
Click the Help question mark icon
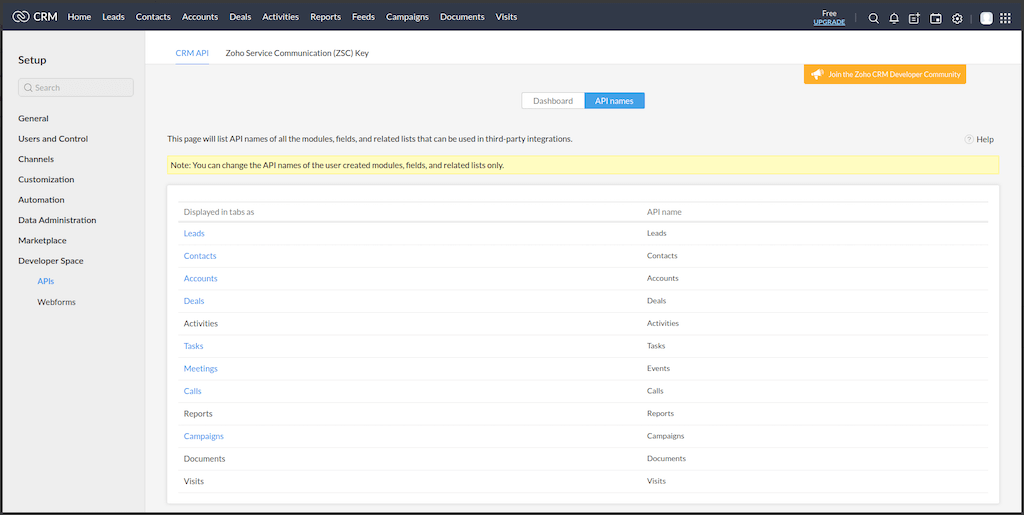[968, 139]
